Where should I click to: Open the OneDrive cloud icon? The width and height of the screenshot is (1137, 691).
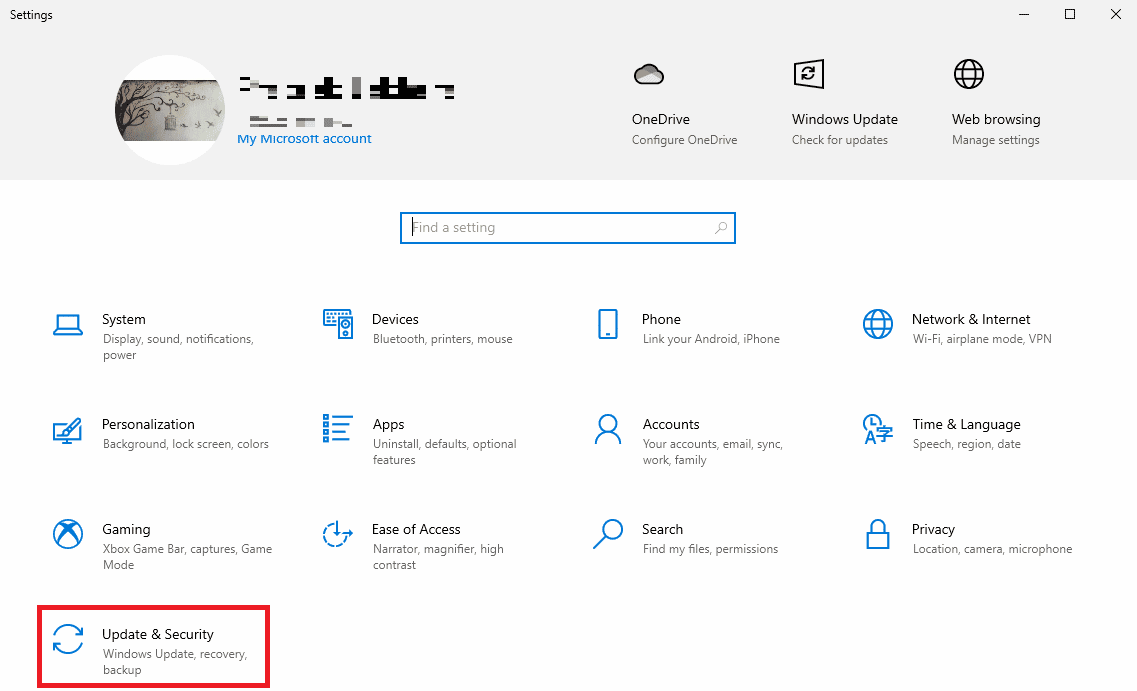648,74
